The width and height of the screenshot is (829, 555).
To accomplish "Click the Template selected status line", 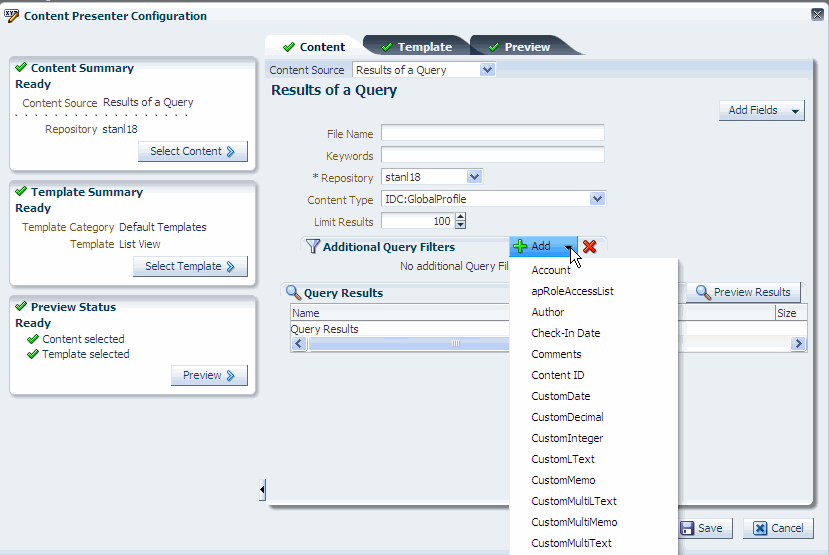I will pyautogui.click(x=86, y=354).
